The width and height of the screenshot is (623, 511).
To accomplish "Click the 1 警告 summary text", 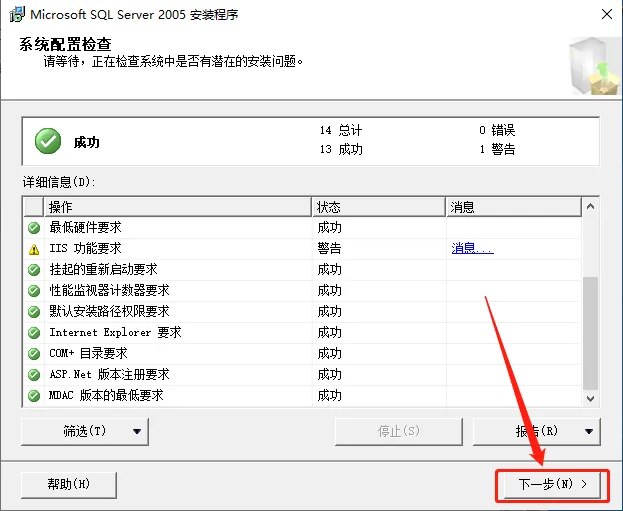I will click(497, 149).
